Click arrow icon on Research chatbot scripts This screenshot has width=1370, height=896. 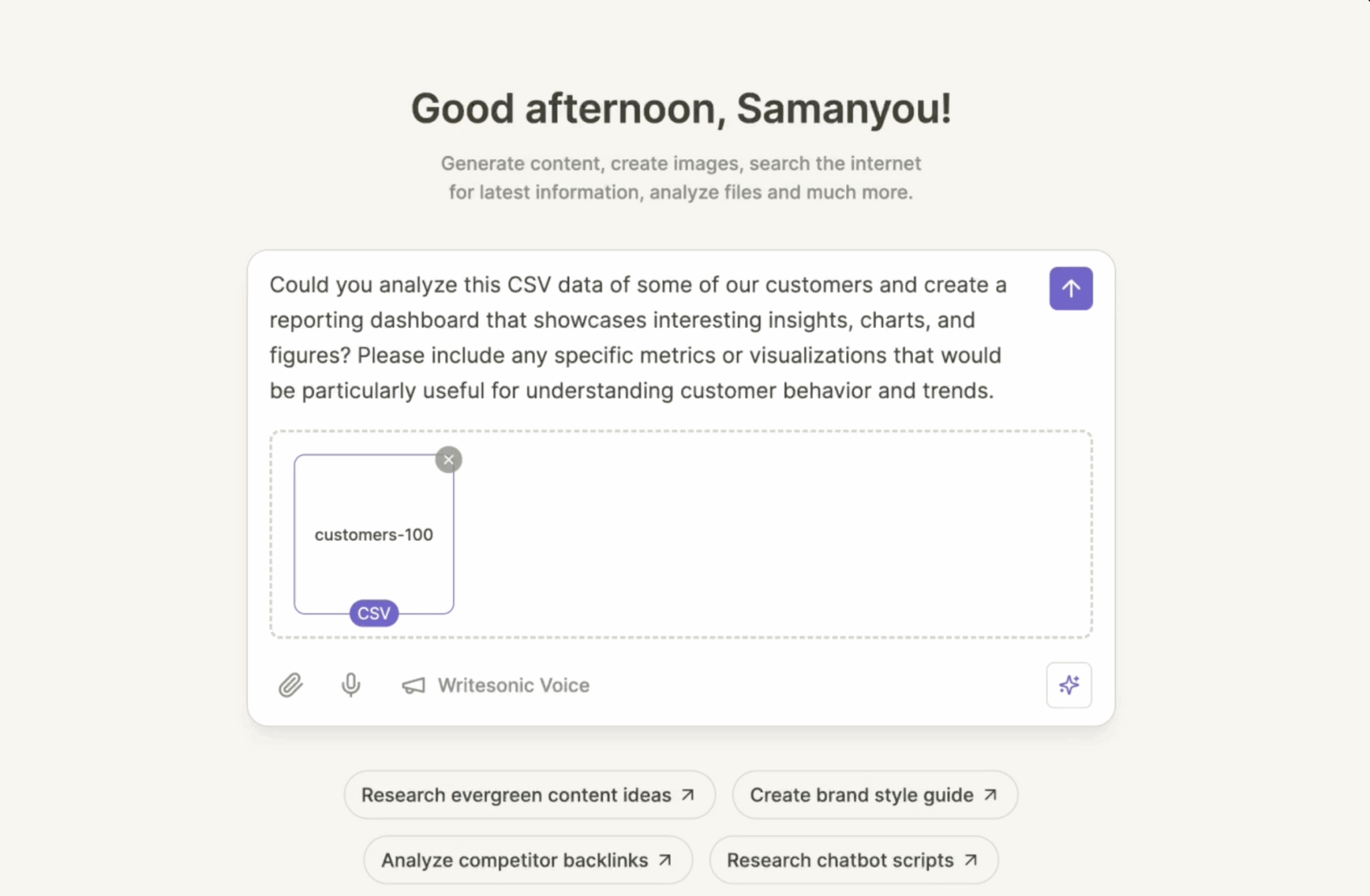click(971, 861)
